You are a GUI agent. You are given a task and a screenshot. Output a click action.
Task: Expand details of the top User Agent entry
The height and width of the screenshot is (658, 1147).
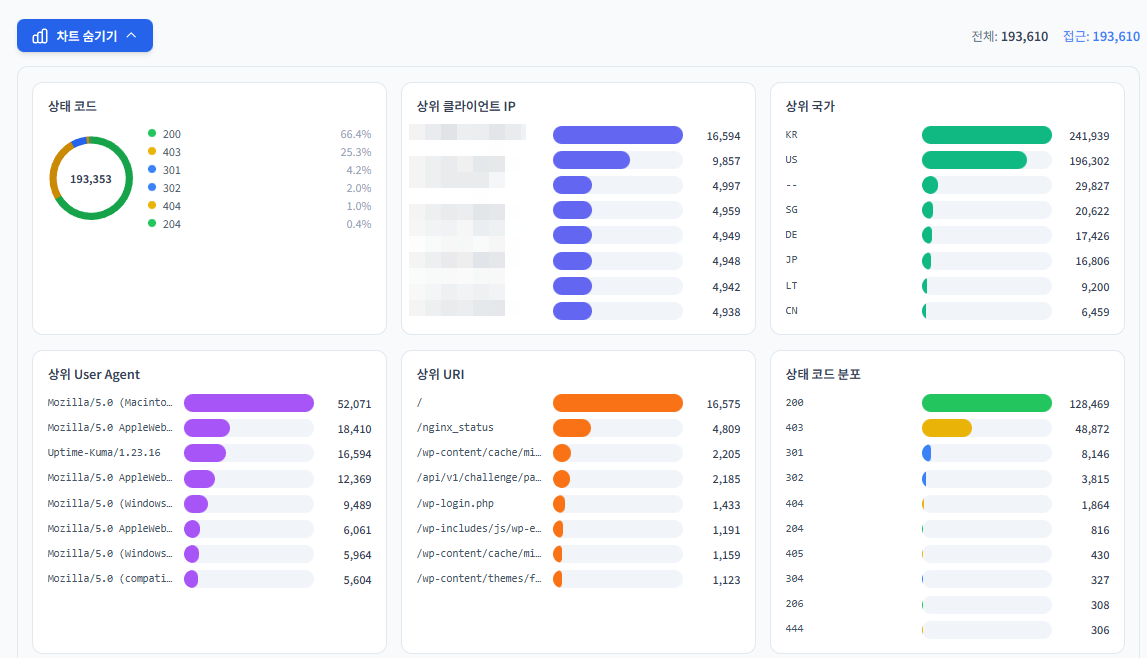[110, 402]
